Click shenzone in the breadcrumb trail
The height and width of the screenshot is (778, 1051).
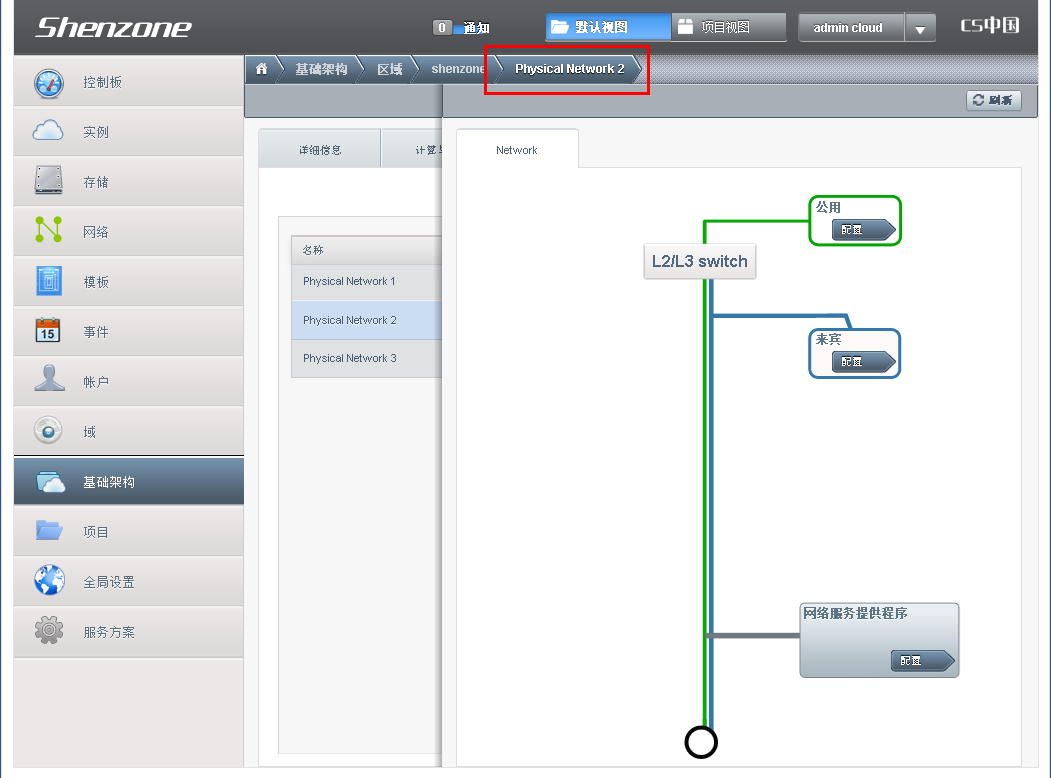pos(457,69)
